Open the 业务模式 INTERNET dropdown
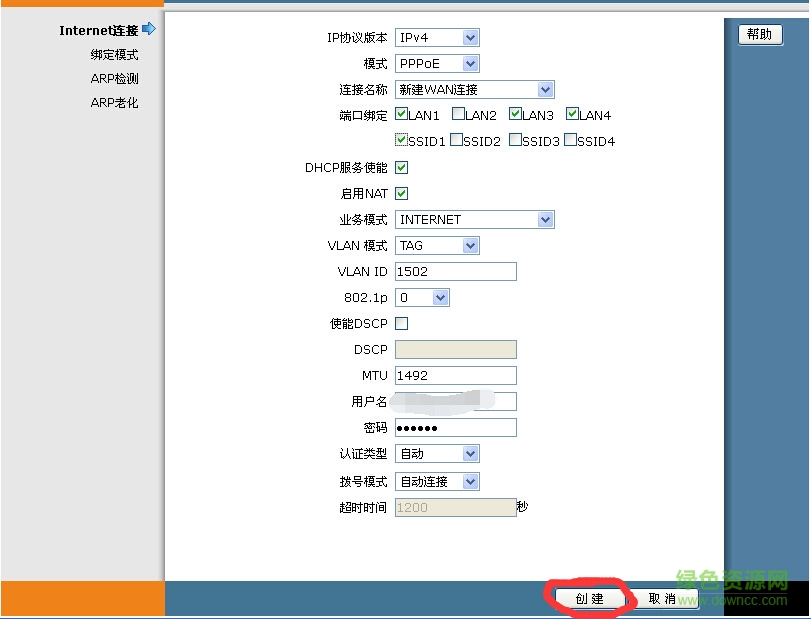 pos(546,219)
